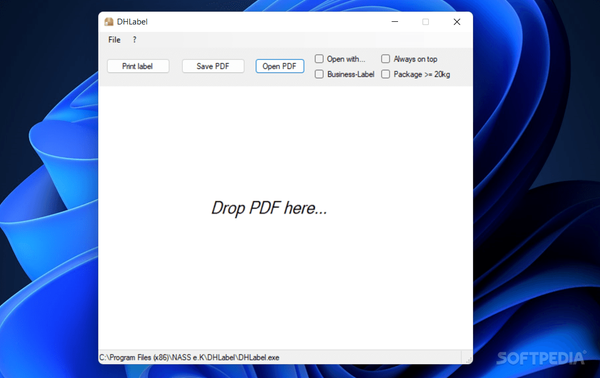Check the Package >= 20kg option
The width and height of the screenshot is (600, 378).
(x=385, y=74)
